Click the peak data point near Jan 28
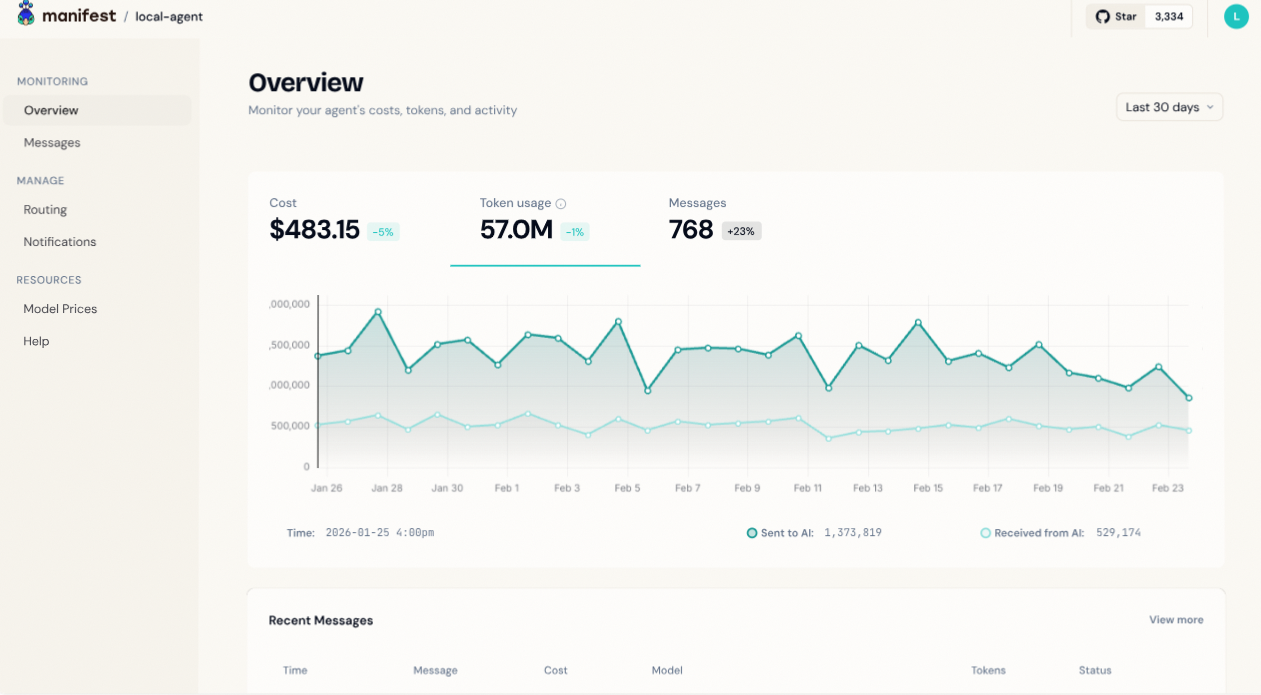Viewport: 1261px width, 695px height. pos(378,312)
